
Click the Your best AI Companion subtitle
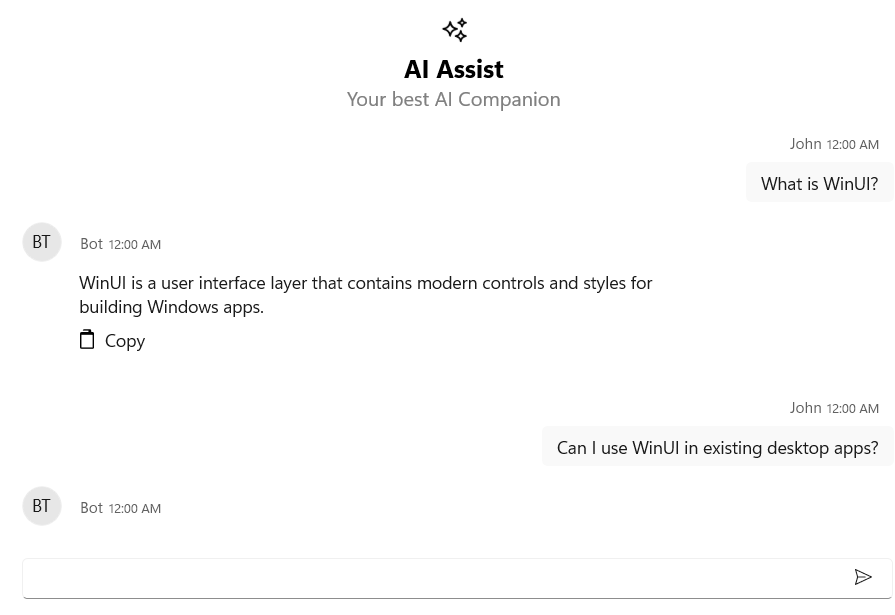pyautogui.click(x=453, y=98)
